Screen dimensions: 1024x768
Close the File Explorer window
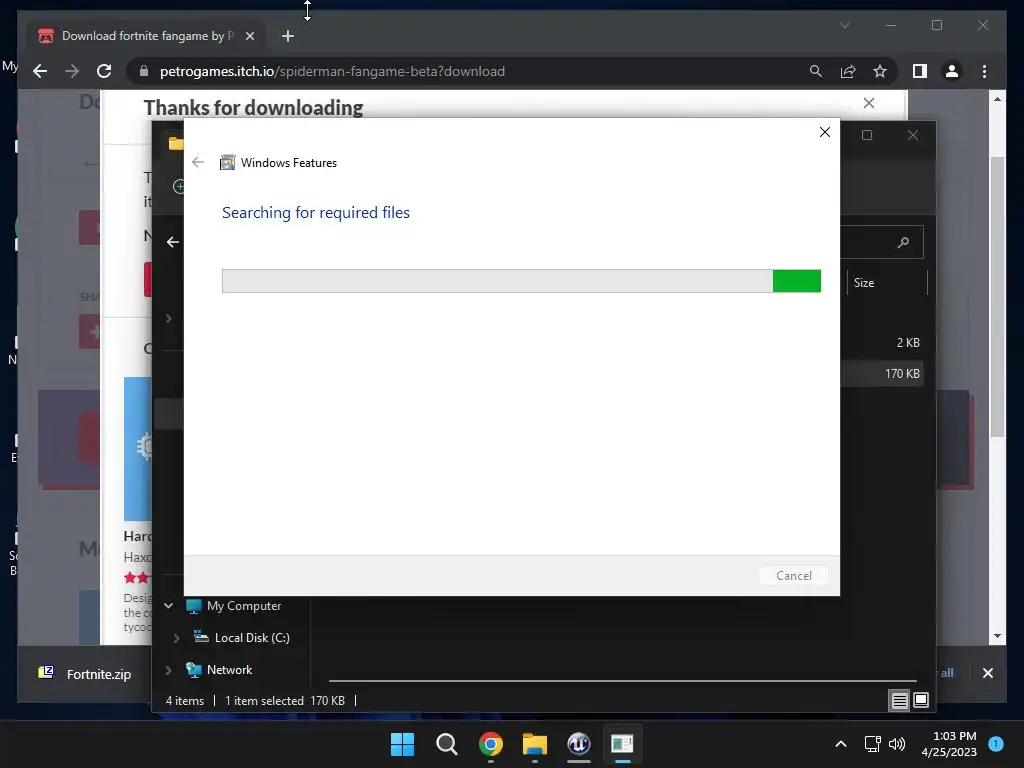click(x=913, y=135)
